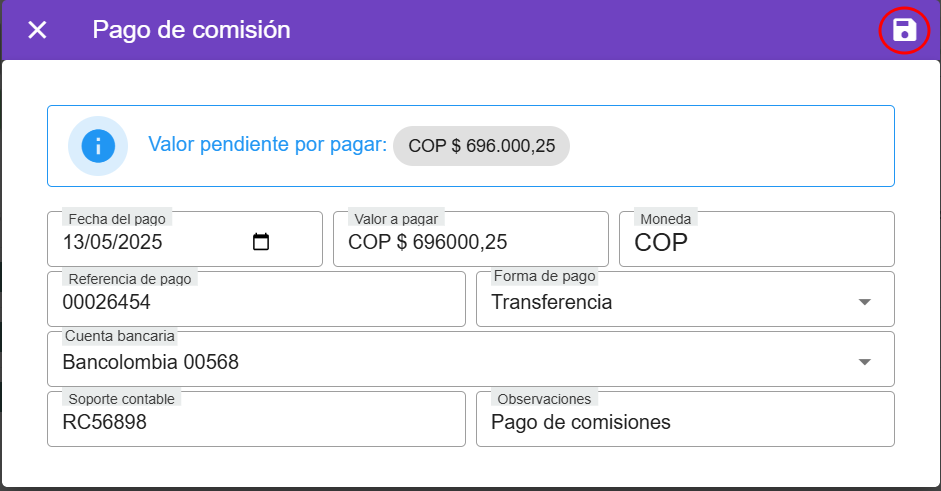Image resolution: width=941 pixels, height=491 pixels.
Task: Click the Pago de comisión header title
Action: pyautogui.click(x=191, y=30)
